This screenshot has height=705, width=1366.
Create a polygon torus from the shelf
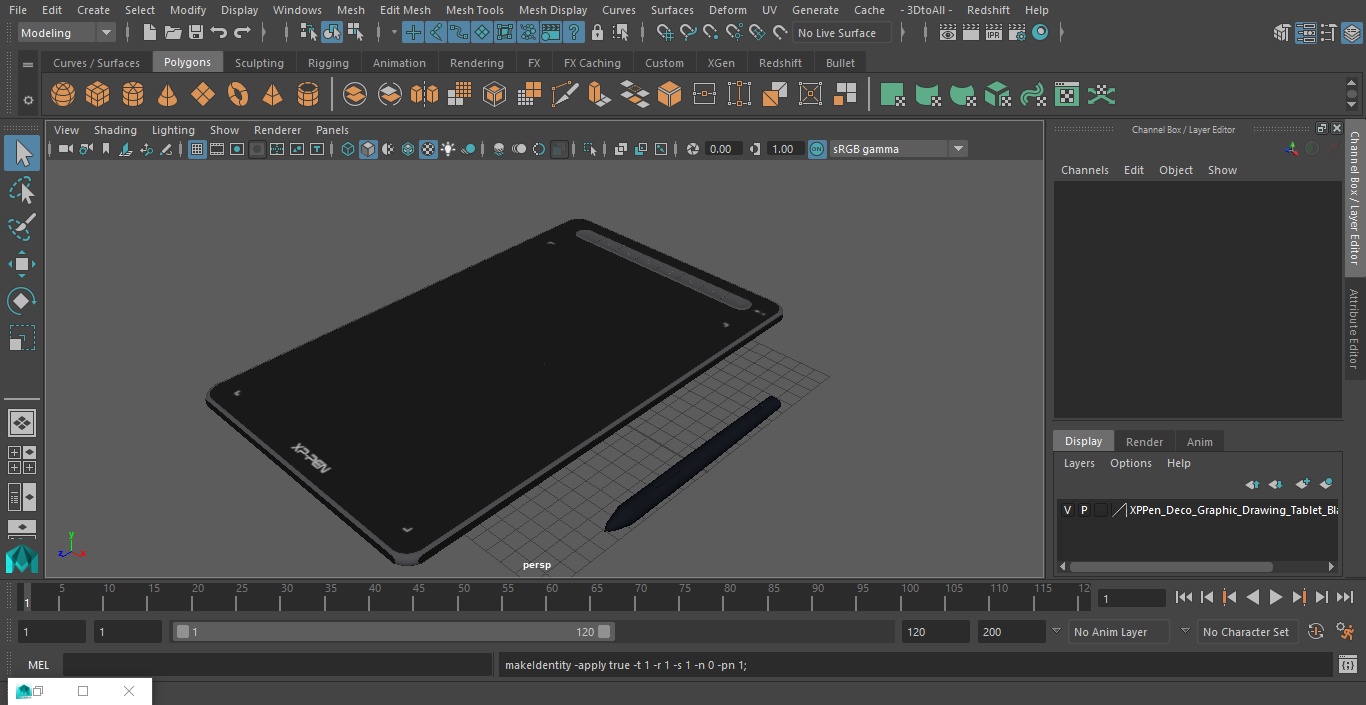[x=238, y=95]
